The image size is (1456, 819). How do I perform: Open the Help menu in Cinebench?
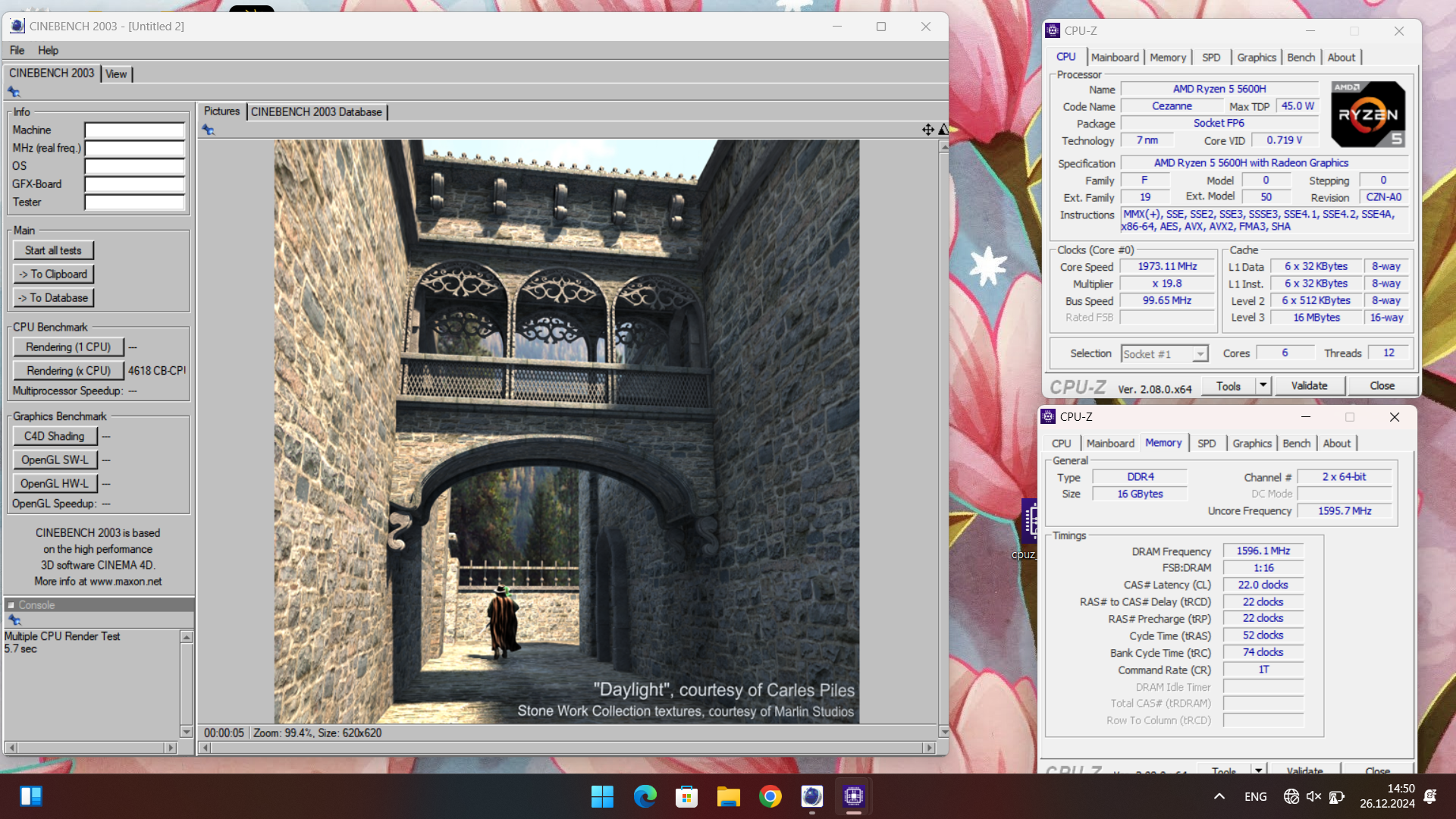(x=48, y=50)
